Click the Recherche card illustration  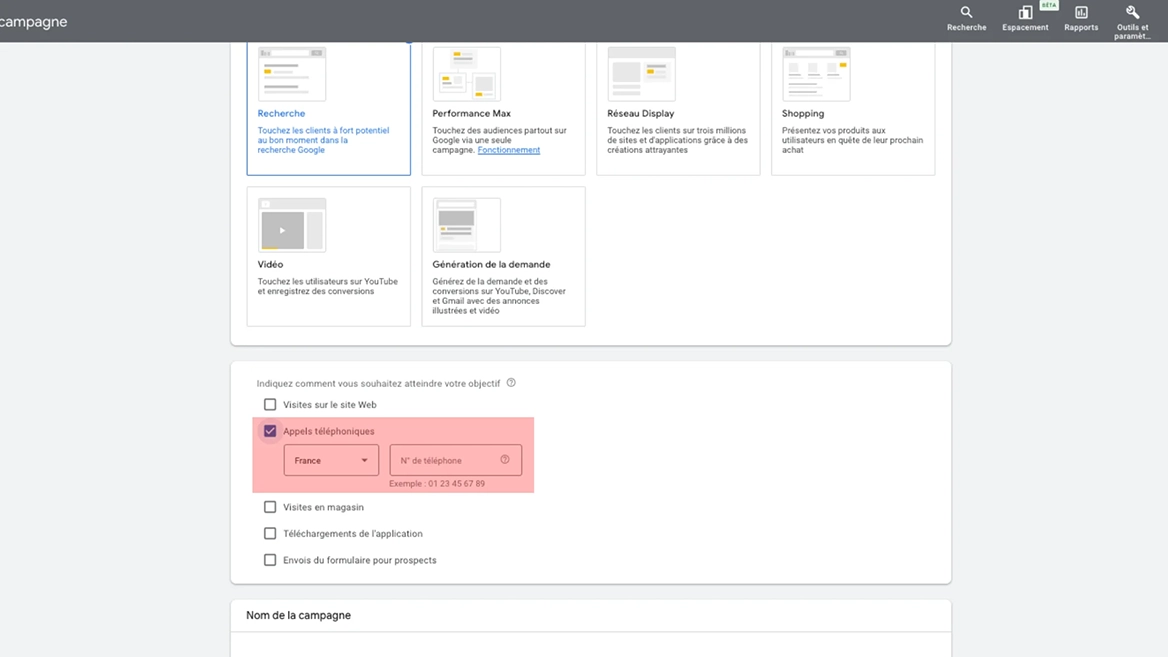click(292, 74)
